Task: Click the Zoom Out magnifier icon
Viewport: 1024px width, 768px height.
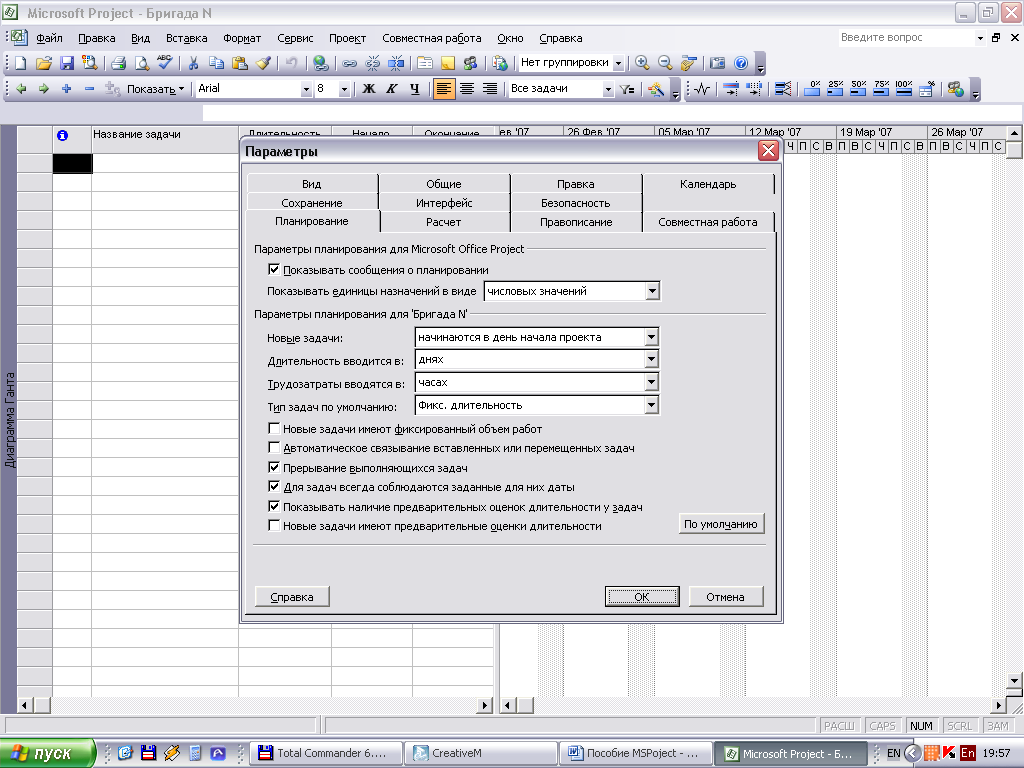Action: (x=665, y=63)
